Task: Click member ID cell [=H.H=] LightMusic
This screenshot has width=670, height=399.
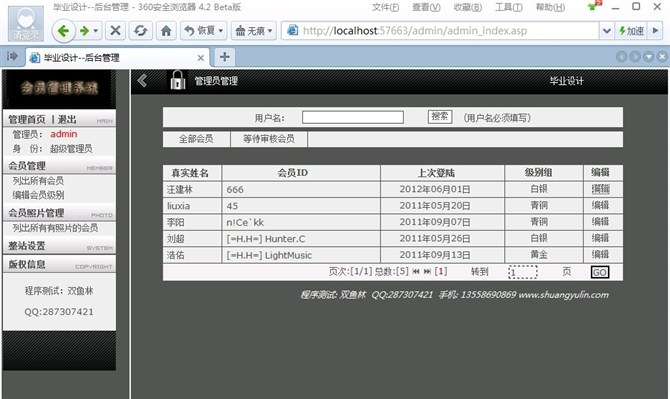Action: 301,255
